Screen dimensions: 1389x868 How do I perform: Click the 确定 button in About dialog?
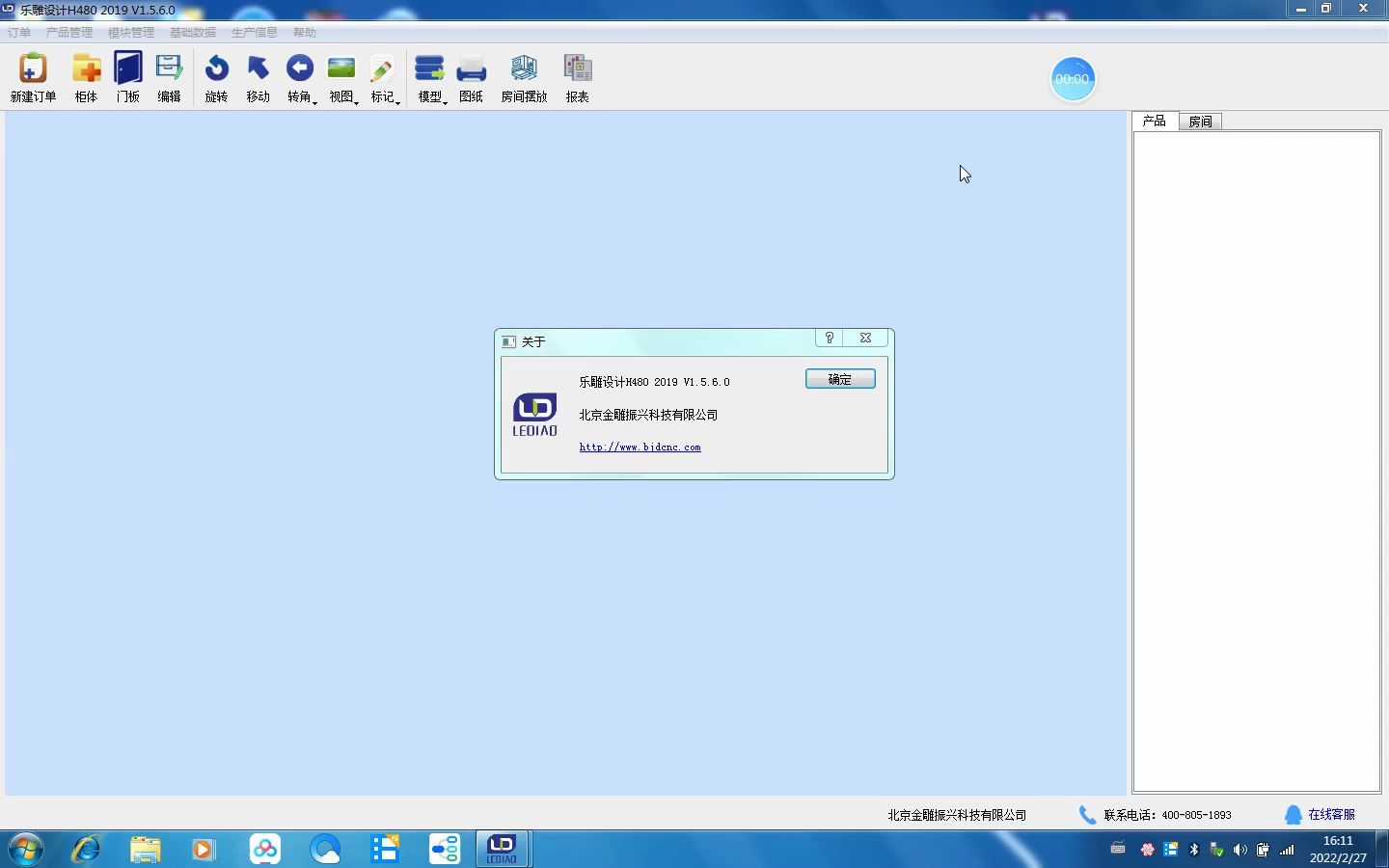pyautogui.click(x=840, y=379)
